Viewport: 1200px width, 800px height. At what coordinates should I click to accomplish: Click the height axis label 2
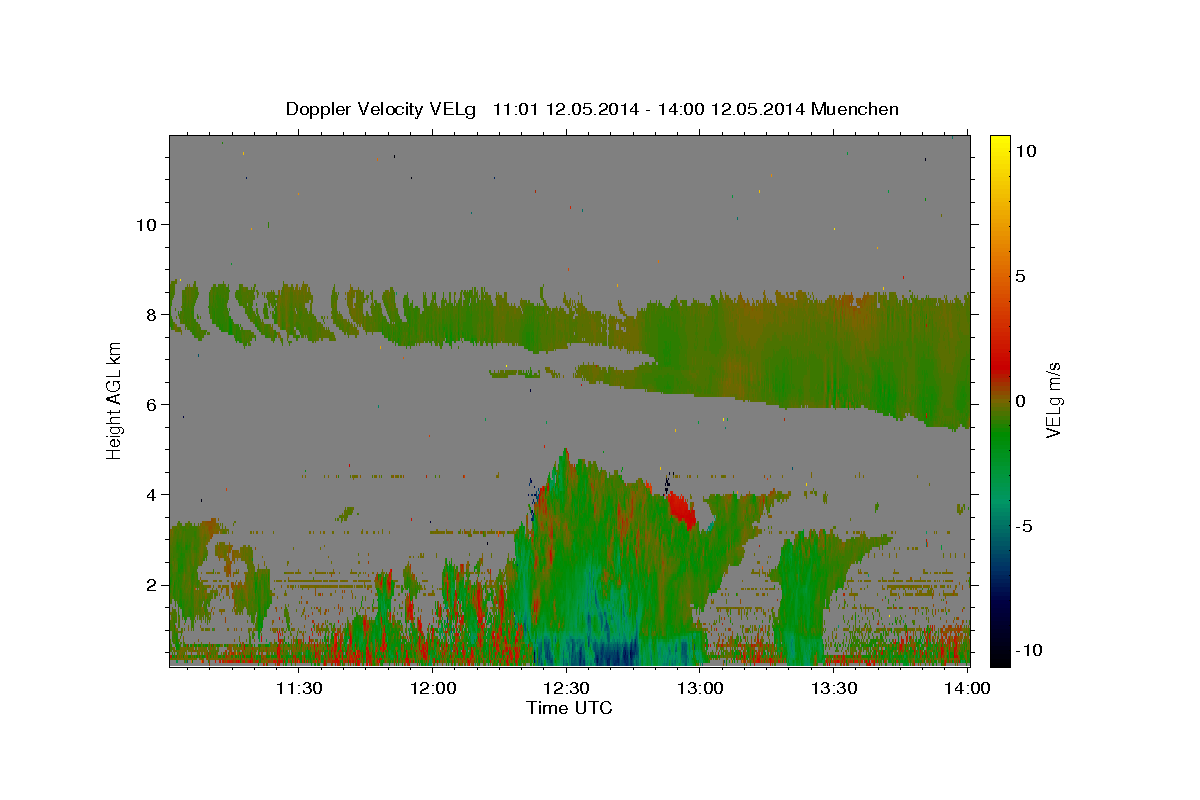[x=150, y=584]
